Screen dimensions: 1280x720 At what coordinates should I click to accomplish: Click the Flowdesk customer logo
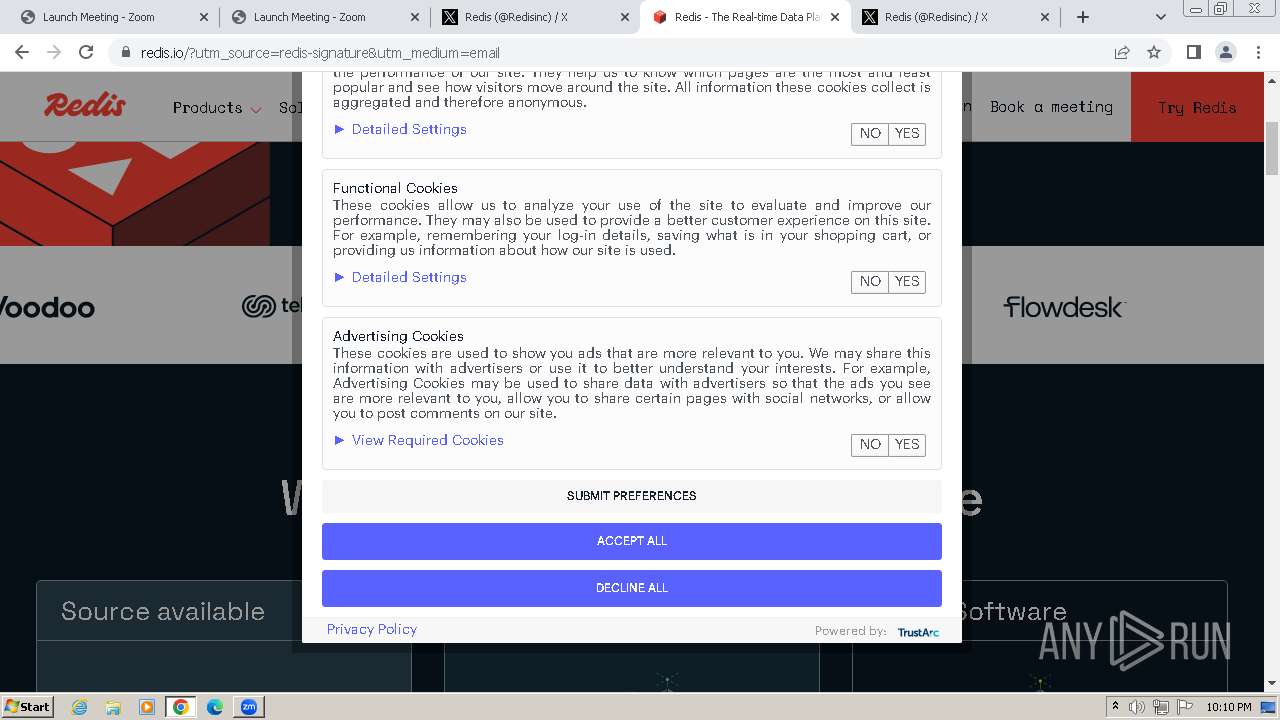click(1065, 307)
